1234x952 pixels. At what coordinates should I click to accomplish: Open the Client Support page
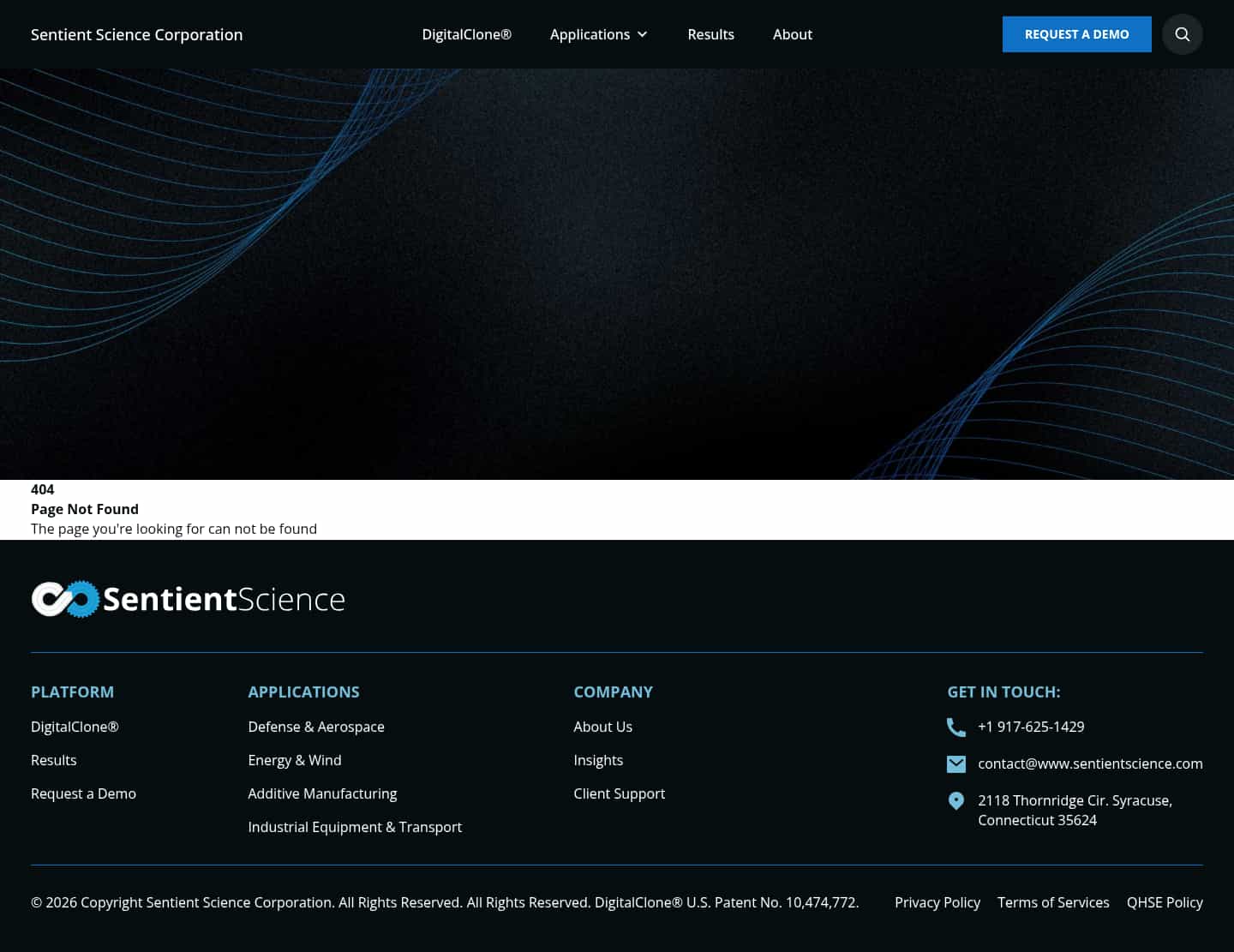pos(619,793)
